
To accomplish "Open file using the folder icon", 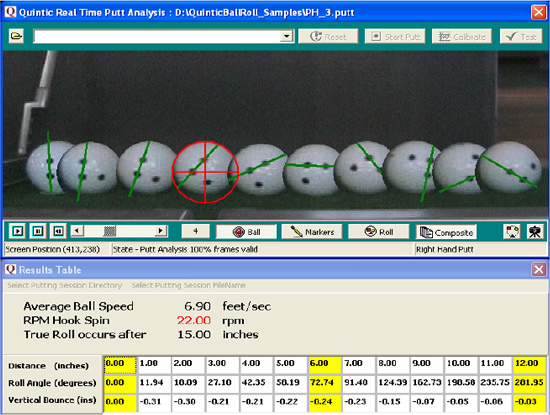I will (16, 36).
